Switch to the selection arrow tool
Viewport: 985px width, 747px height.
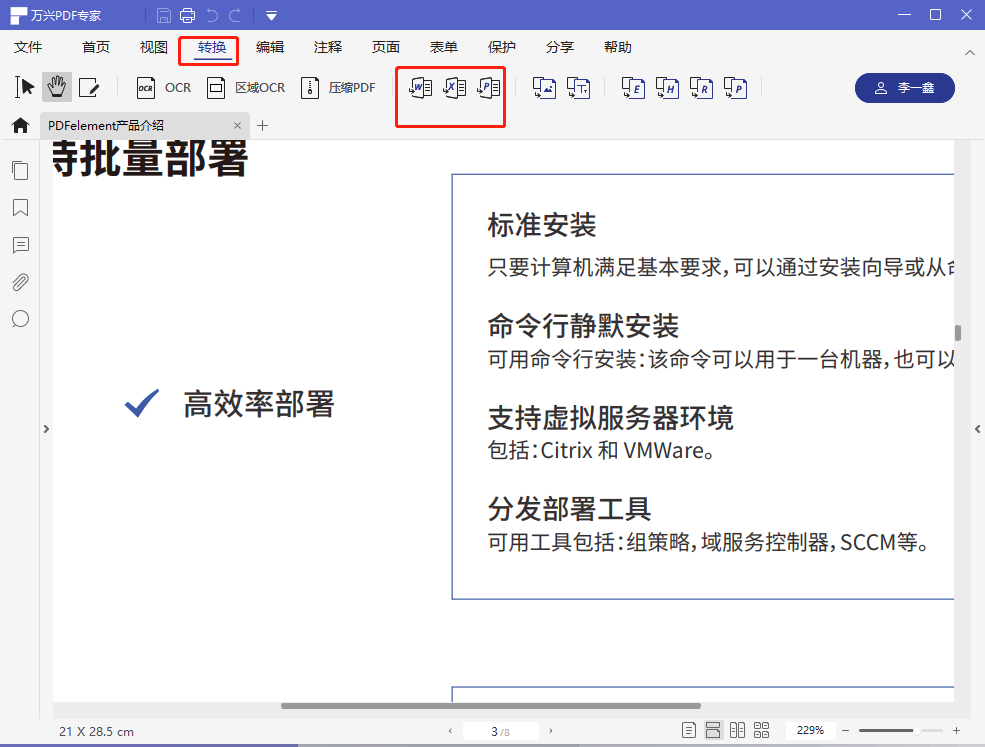pyautogui.click(x=23, y=87)
